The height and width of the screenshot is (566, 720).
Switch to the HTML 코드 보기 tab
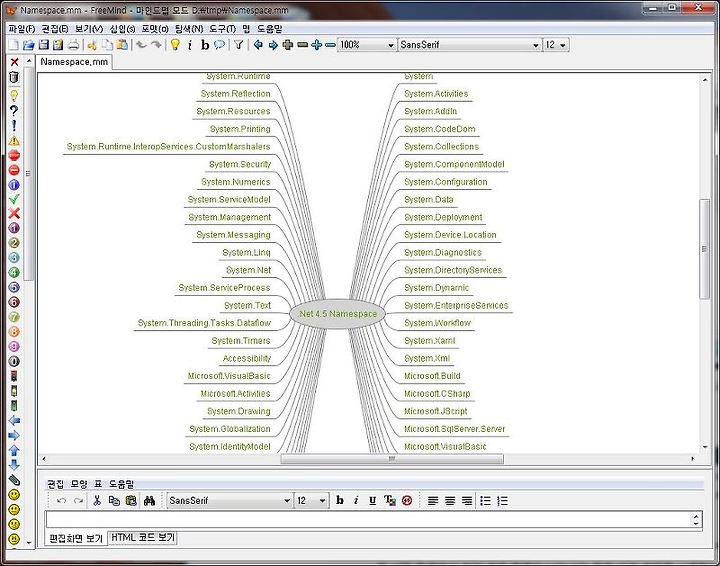click(143, 537)
